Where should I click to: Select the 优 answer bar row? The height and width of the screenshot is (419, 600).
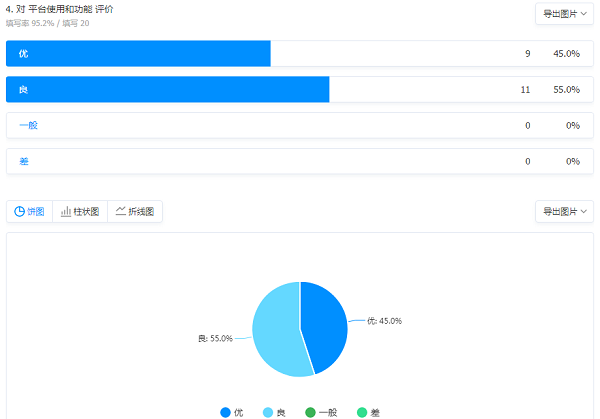coord(300,54)
